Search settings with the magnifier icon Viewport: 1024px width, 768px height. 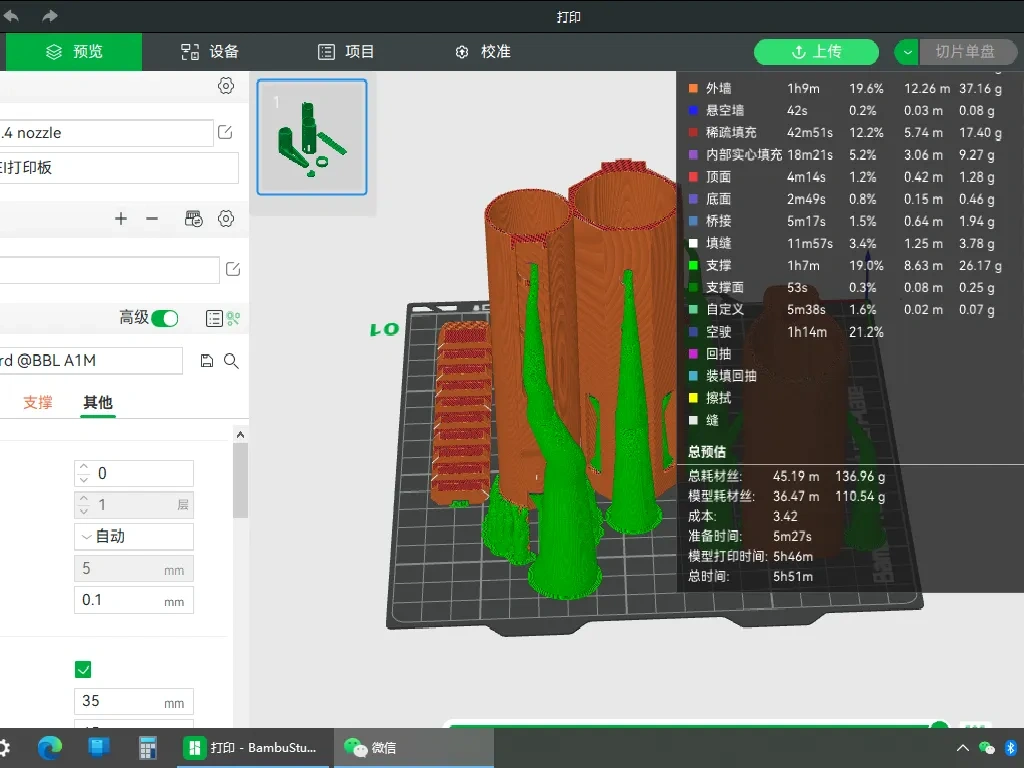click(x=231, y=361)
